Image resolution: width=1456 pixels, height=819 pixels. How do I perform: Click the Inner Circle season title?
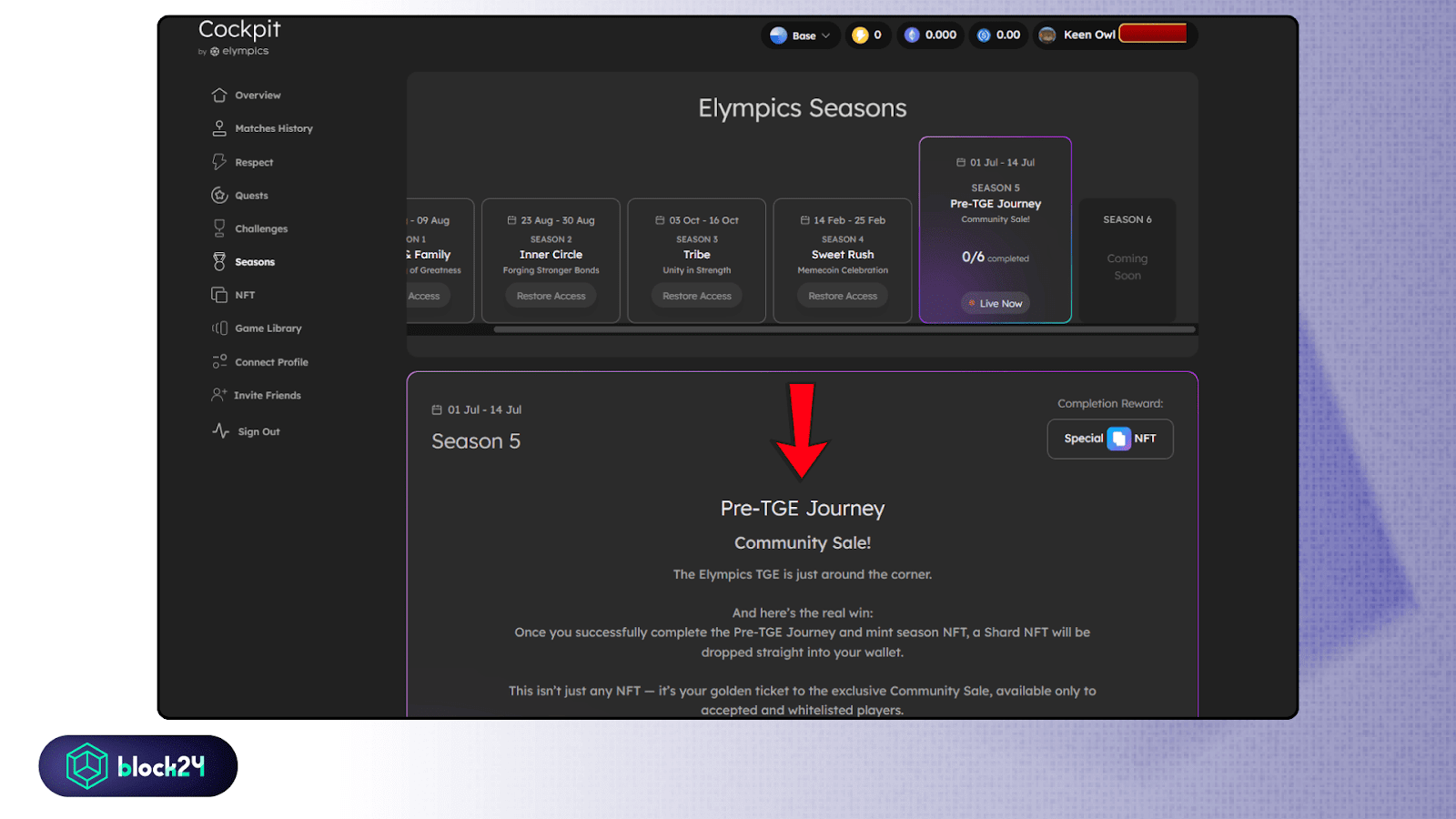551,255
